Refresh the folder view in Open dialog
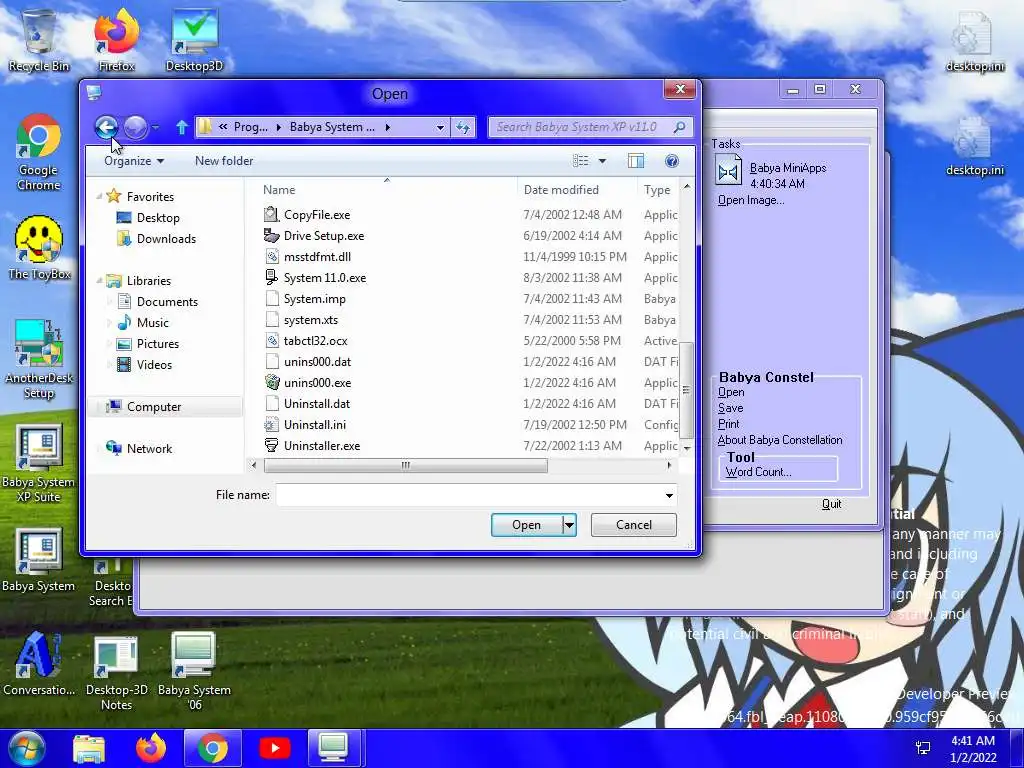The width and height of the screenshot is (1024, 768). pos(463,127)
